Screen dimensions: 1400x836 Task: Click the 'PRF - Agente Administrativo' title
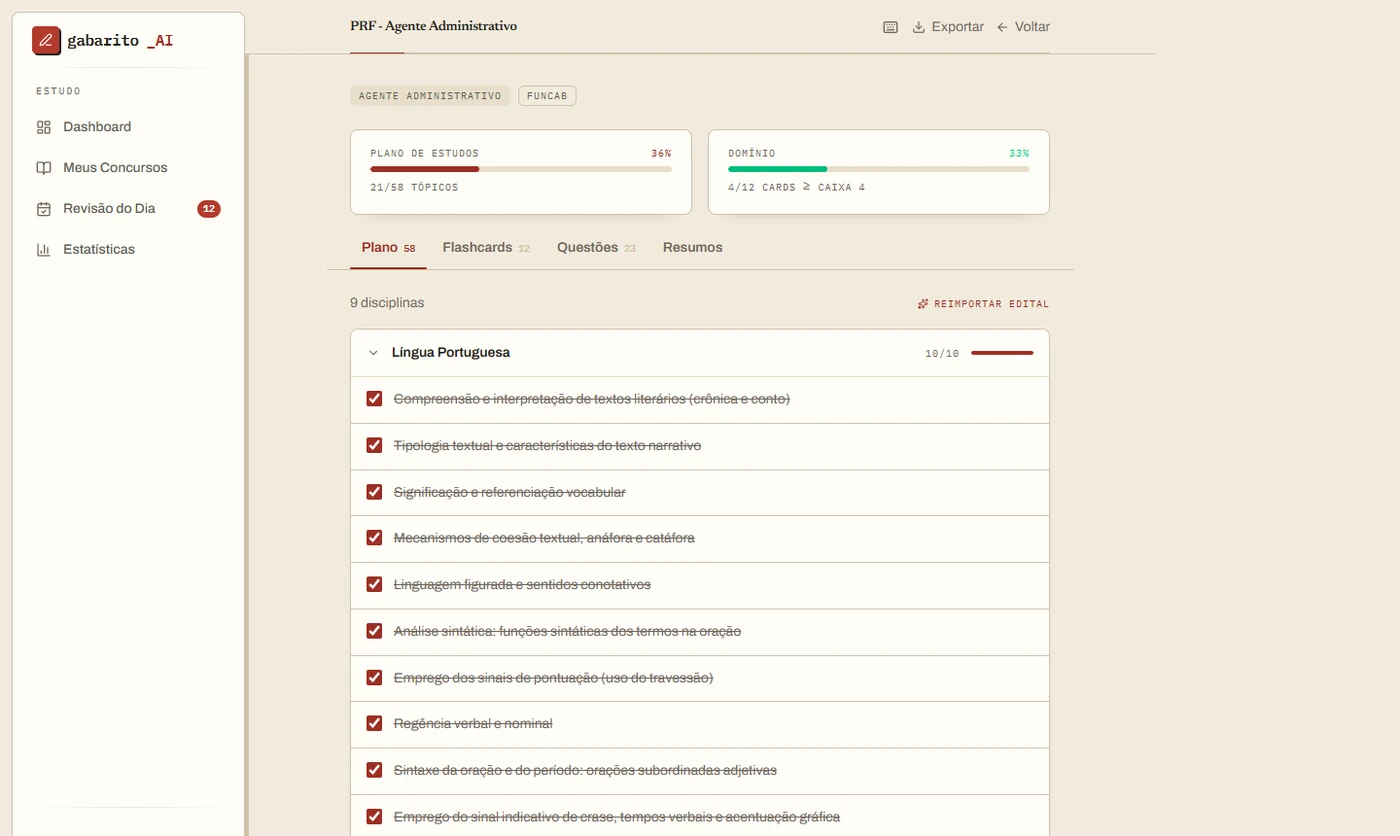(434, 26)
